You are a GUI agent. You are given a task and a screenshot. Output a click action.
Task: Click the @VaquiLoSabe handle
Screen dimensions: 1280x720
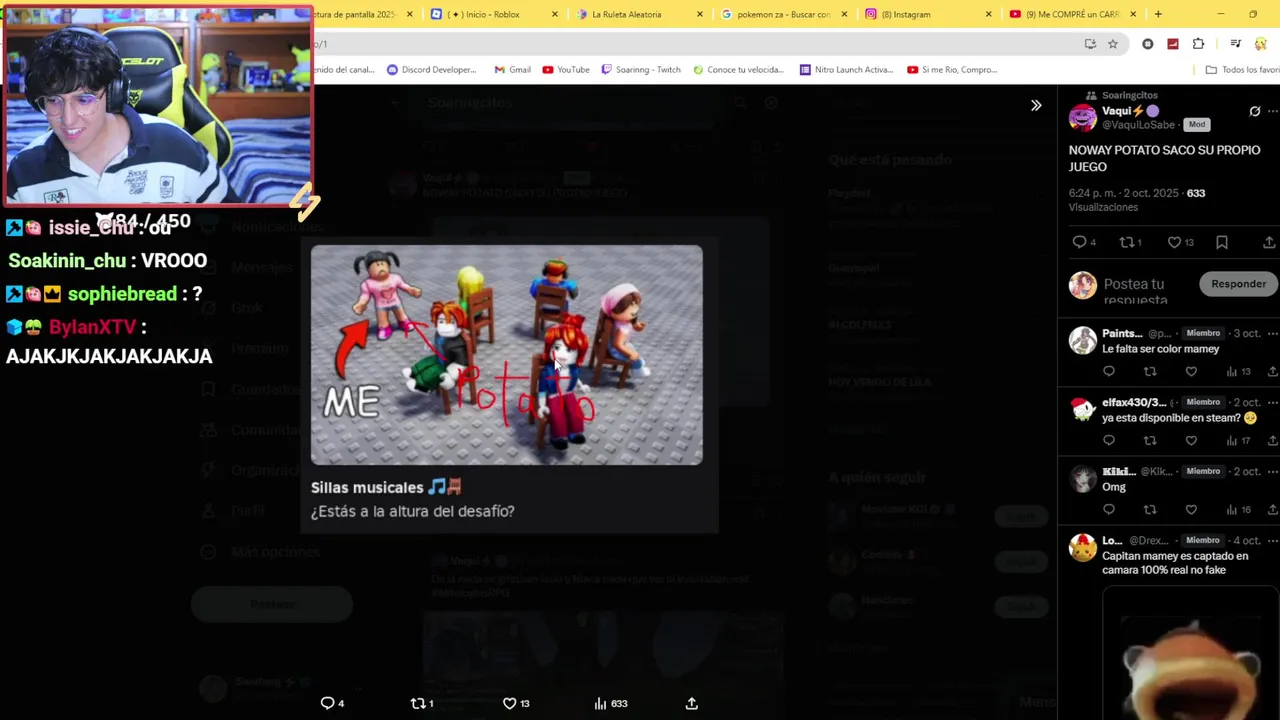click(1138, 125)
